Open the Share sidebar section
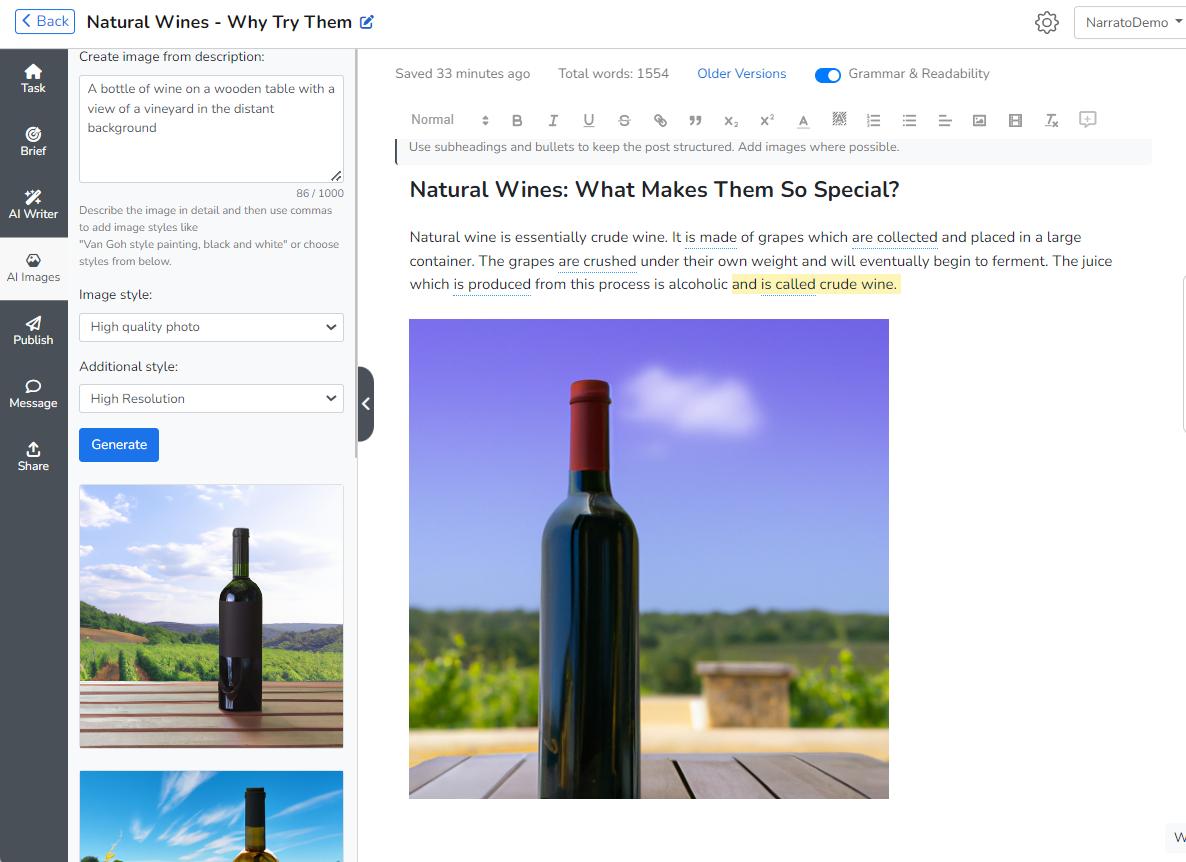1186x862 pixels. [x=33, y=457]
